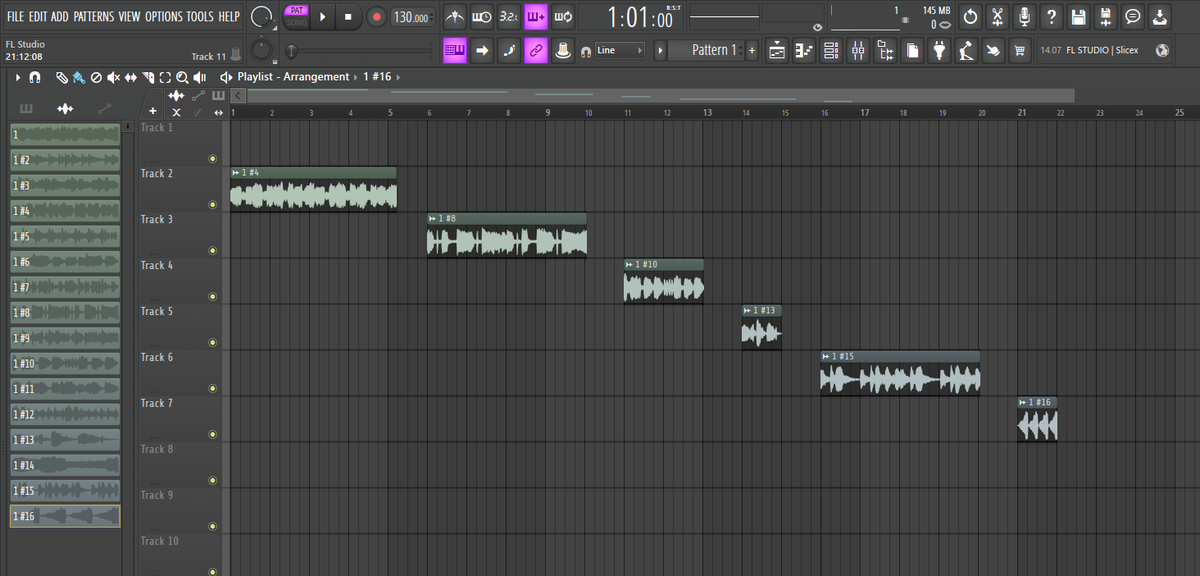The image size is (1200, 576).
Task: Open the content library shopping cart
Action: [1020, 50]
